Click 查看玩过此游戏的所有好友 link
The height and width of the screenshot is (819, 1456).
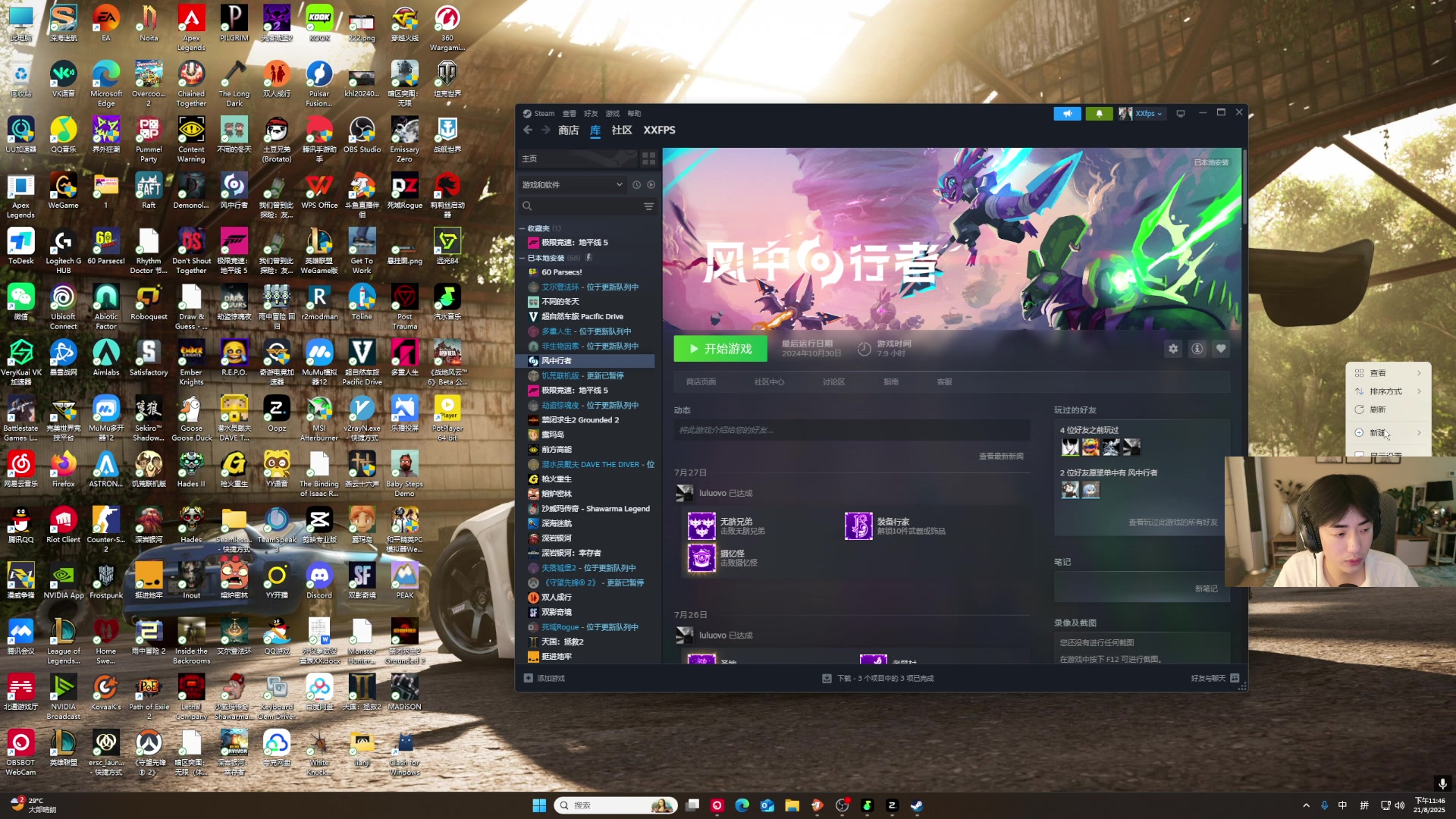1172,522
